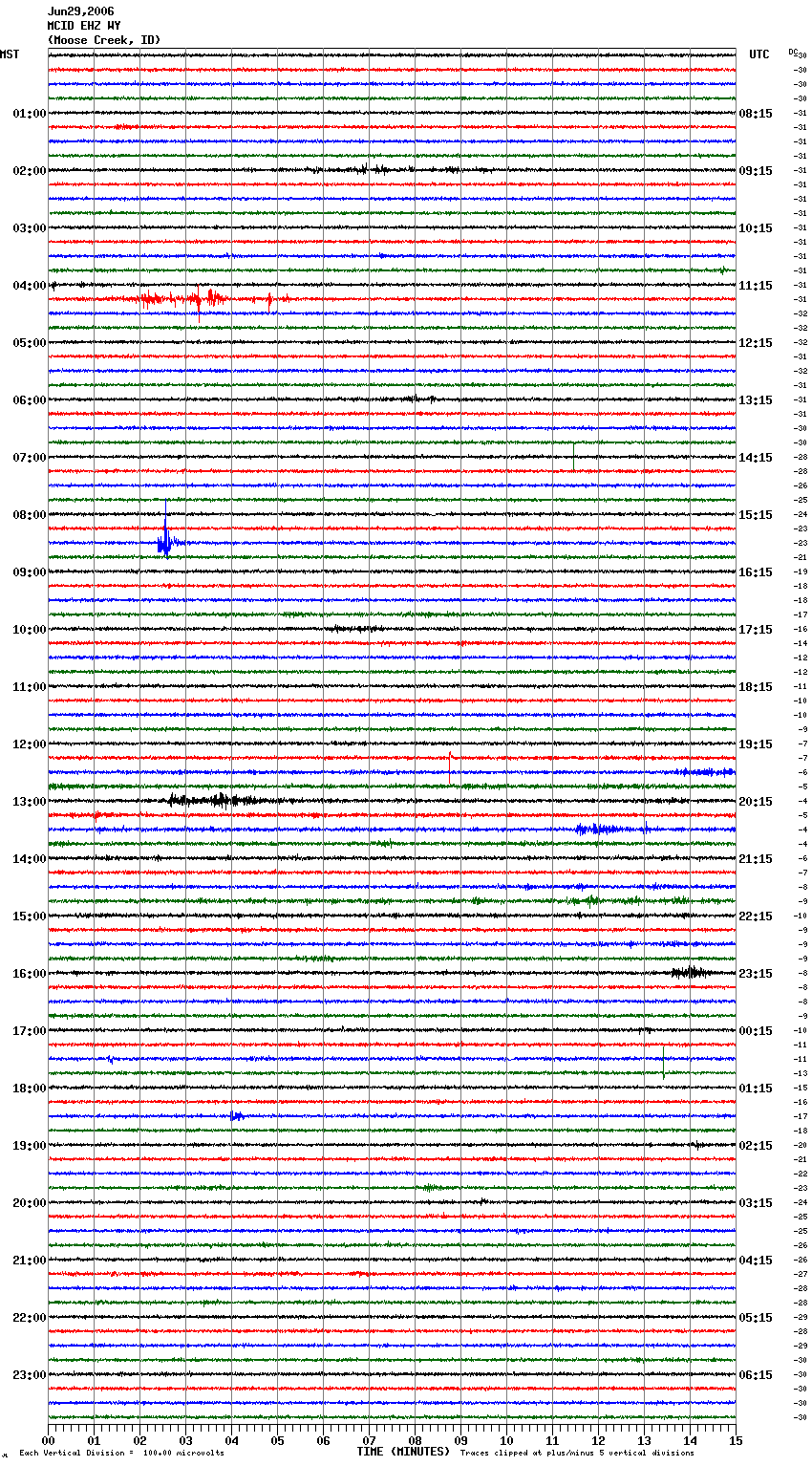Click the 02:15 UTC row label
Screen dimensions: 812x1466
756,1146
